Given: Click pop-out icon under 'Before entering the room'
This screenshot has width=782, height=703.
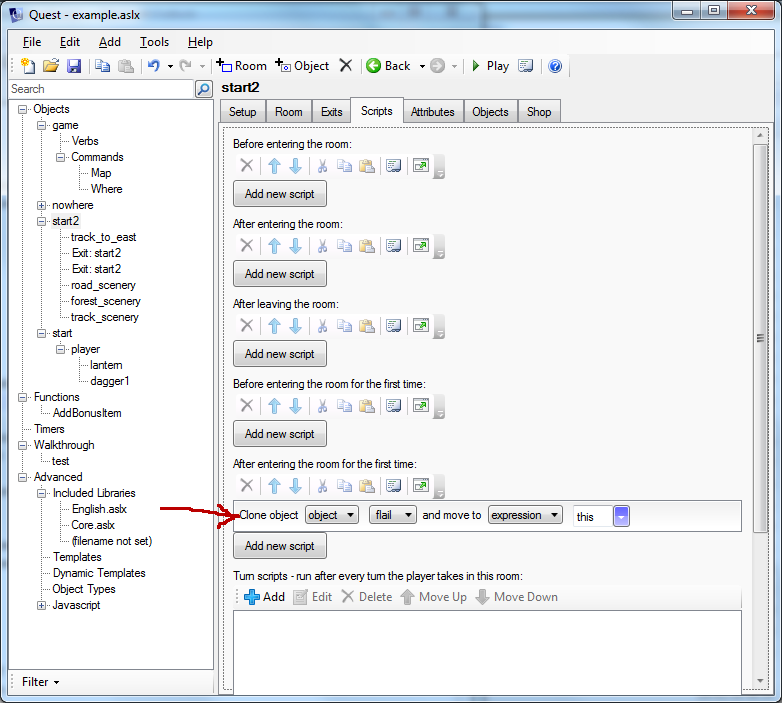Looking at the screenshot, I should pyautogui.click(x=421, y=165).
